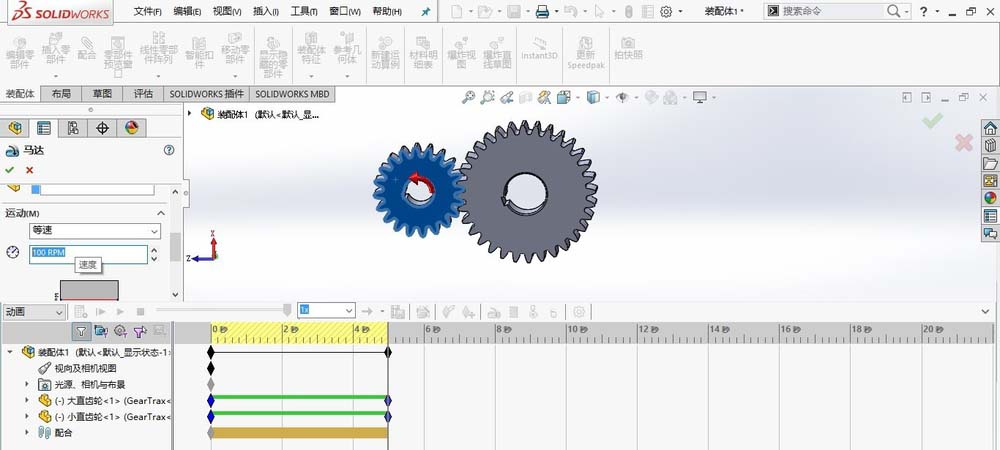Image resolution: width=1000 pixels, height=450 pixels.
Task: Switch to the 评估 tab
Action: (x=143, y=94)
